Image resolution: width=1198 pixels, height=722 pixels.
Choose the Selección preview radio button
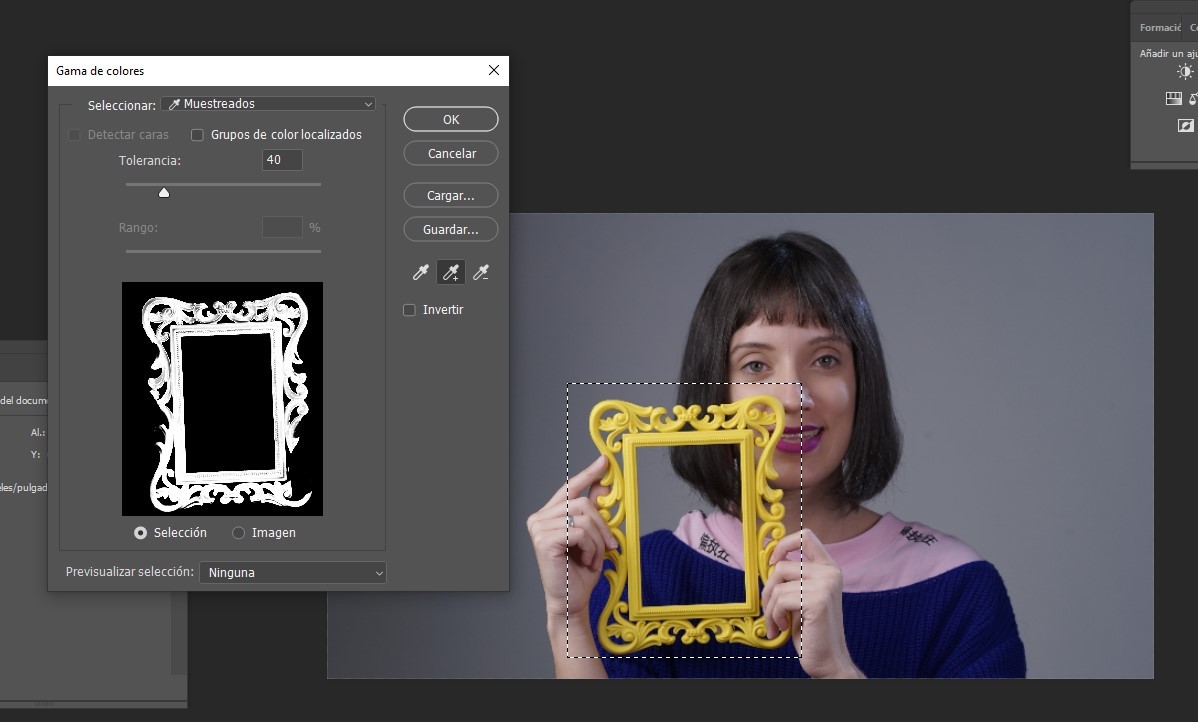click(x=140, y=533)
